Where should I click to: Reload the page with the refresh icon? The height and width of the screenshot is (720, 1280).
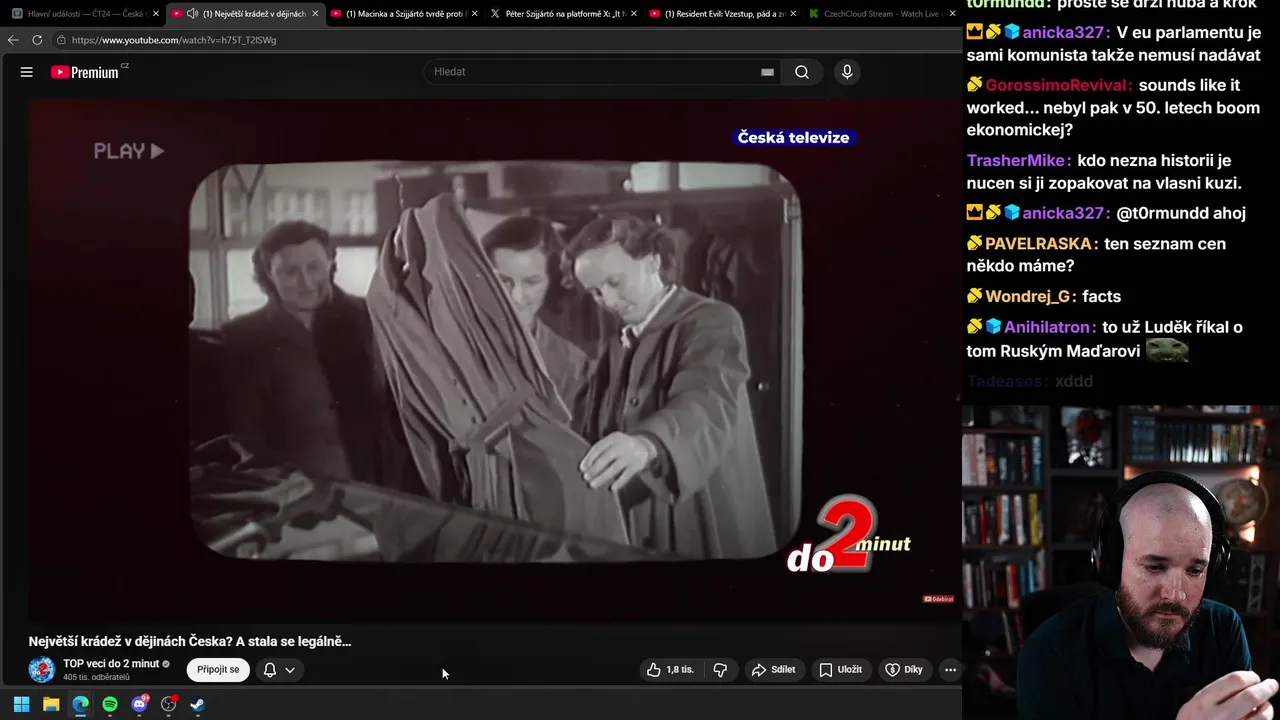tap(37, 40)
